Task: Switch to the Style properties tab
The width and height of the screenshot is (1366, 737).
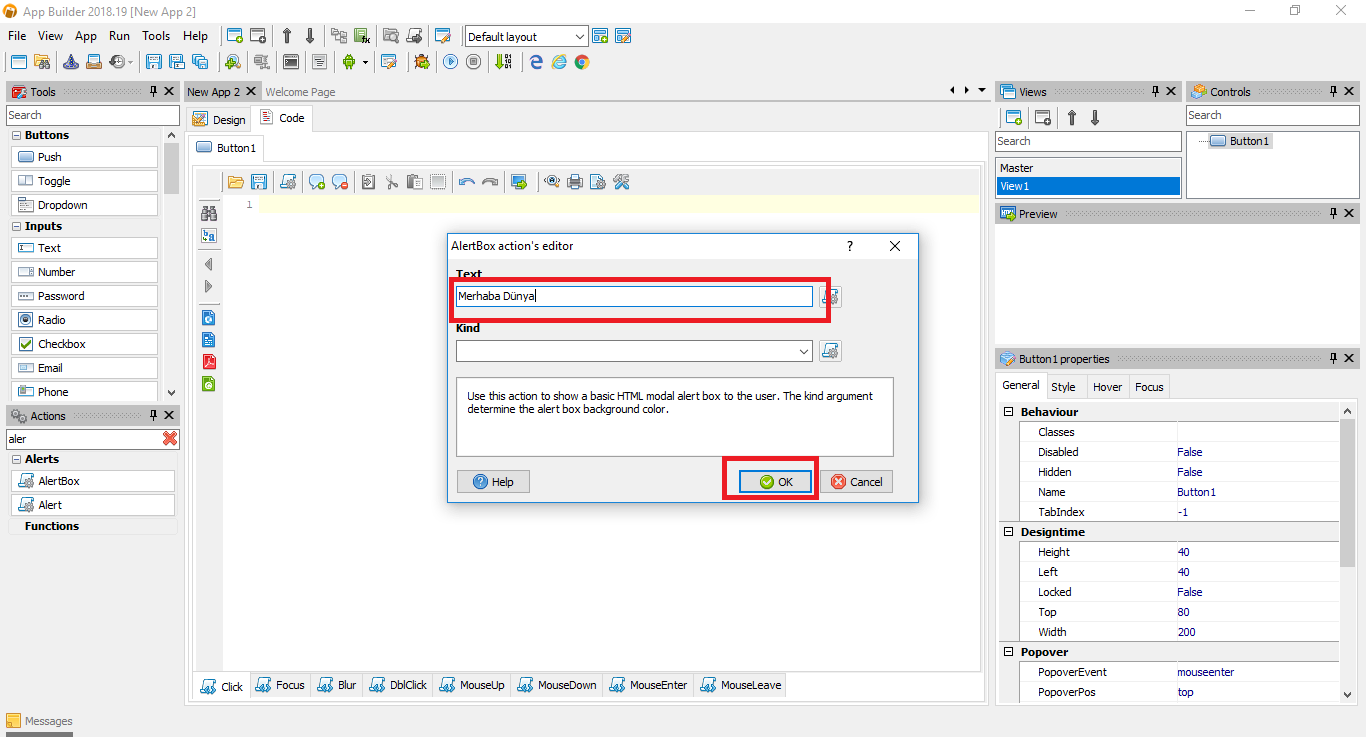Action: coord(1064,386)
